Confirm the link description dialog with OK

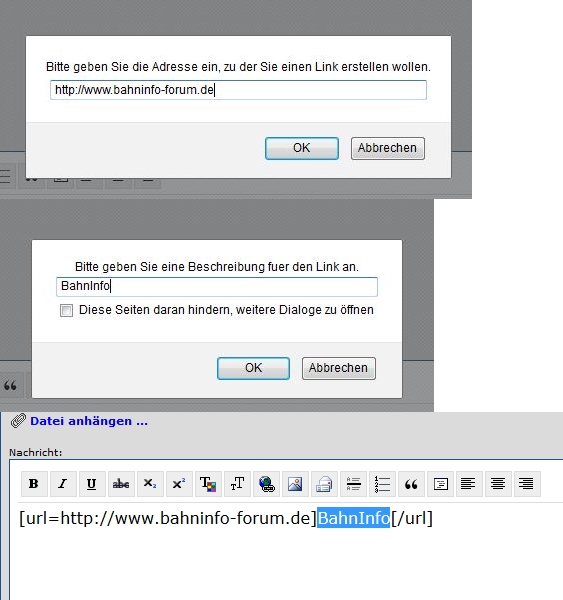click(x=253, y=368)
